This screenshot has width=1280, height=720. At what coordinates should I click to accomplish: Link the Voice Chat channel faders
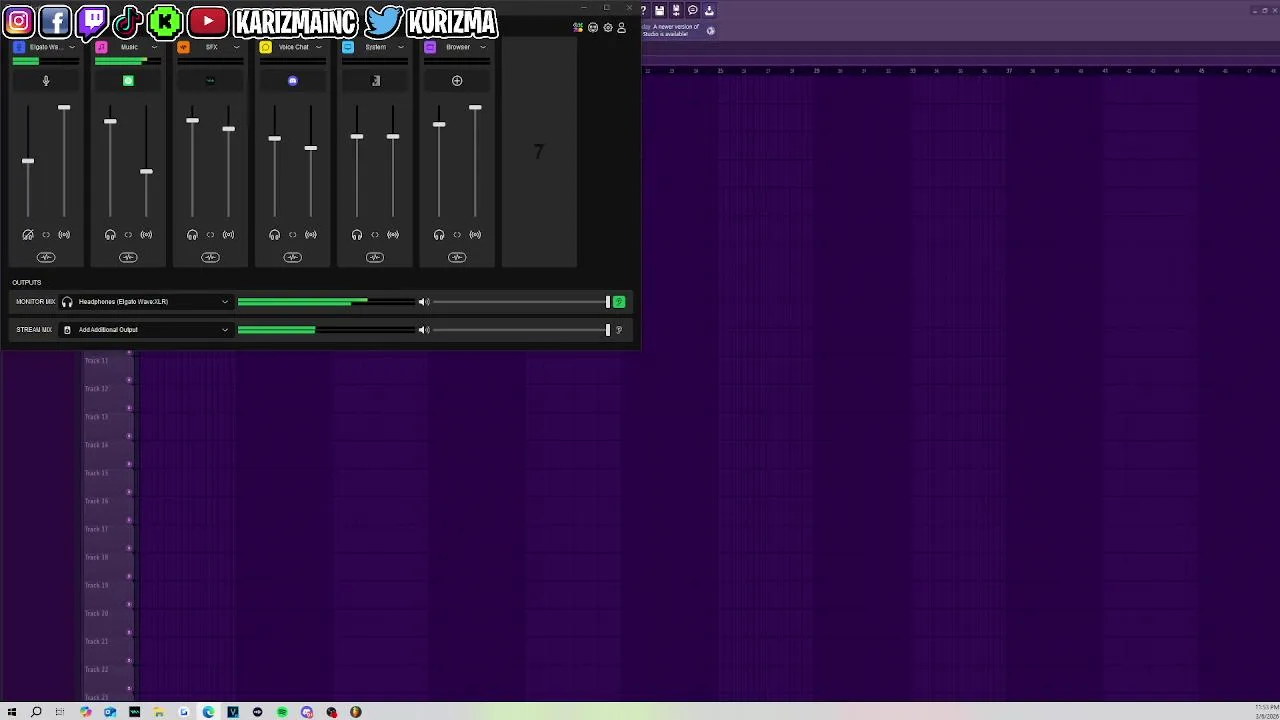(x=293, y=235)
